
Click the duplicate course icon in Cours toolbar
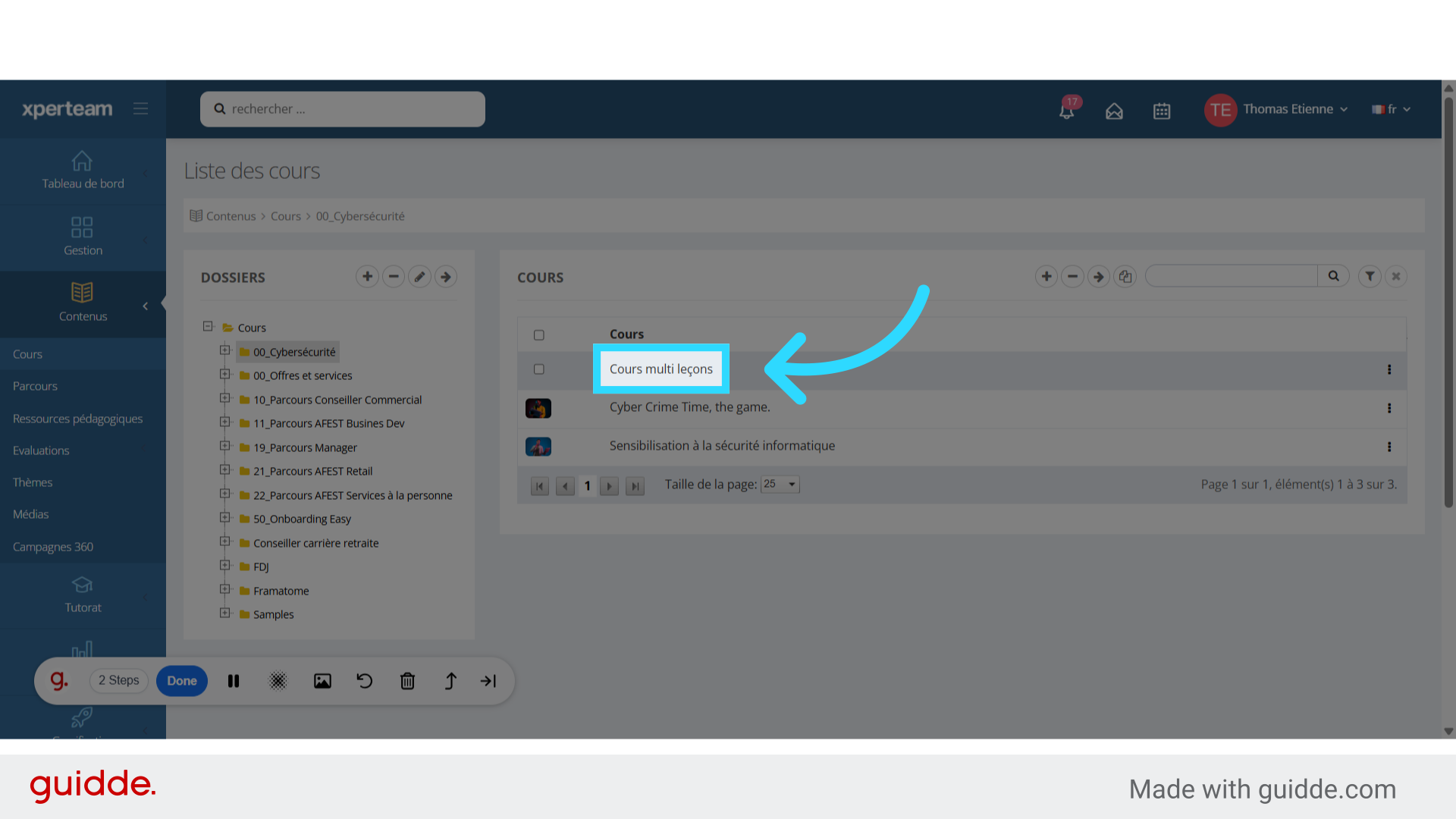(x=1125, y=277)
